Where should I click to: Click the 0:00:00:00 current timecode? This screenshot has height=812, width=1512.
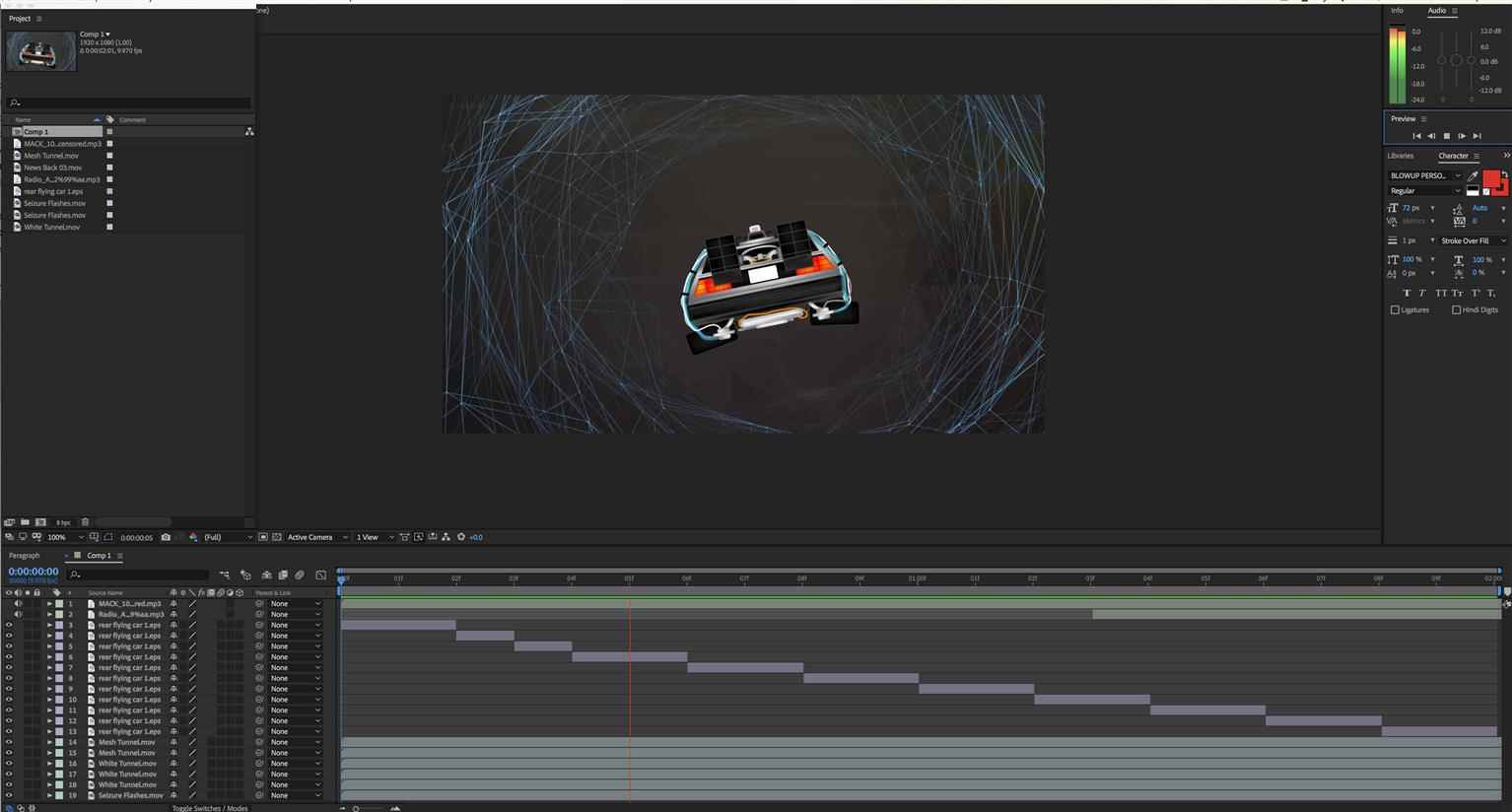tap(34, 572)
